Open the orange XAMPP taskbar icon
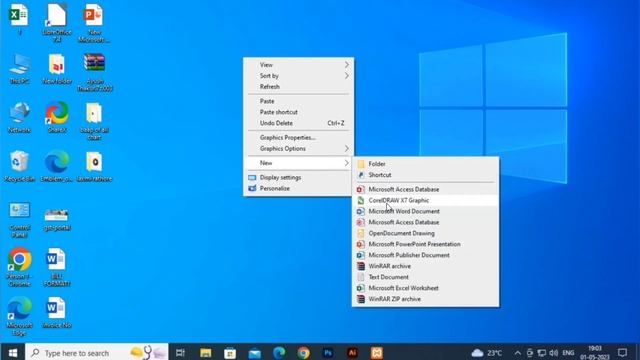This screenshot has height=360, width=640. pyautogui.click(x=377, y=353)
